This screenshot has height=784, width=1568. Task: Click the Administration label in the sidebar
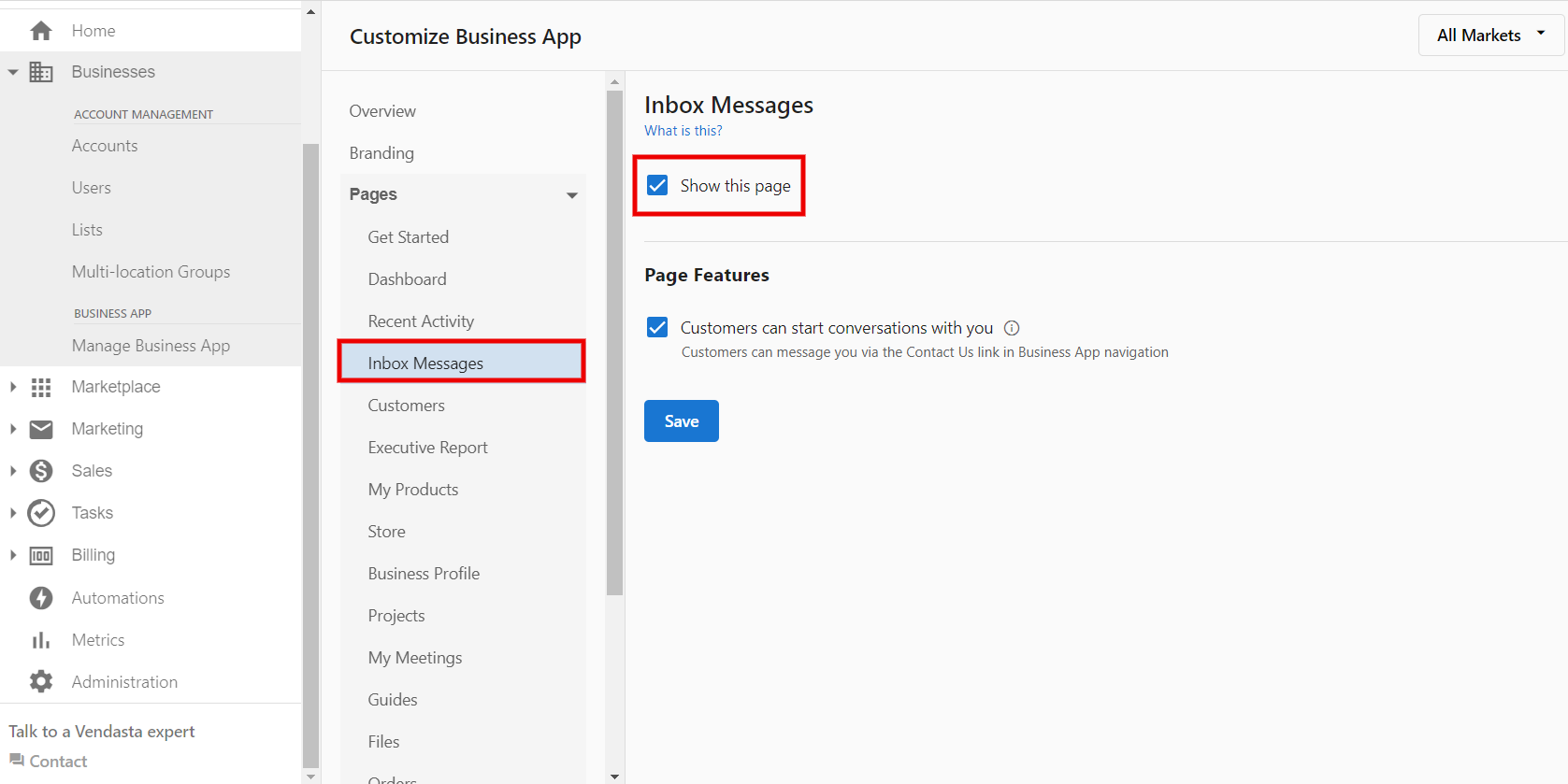click(124, 682)
